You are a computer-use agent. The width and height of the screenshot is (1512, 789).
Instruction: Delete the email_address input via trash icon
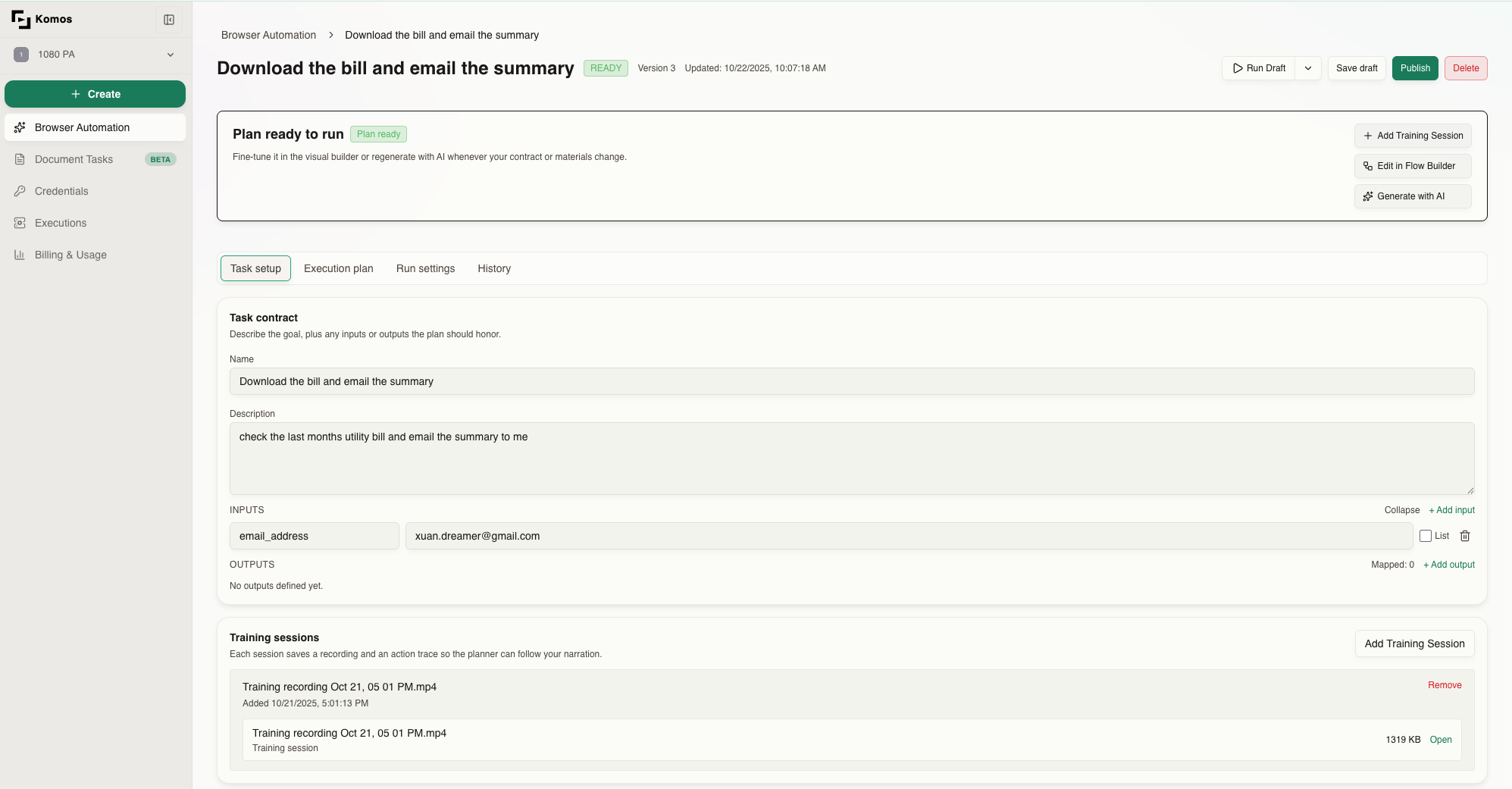coord(1465,536)
